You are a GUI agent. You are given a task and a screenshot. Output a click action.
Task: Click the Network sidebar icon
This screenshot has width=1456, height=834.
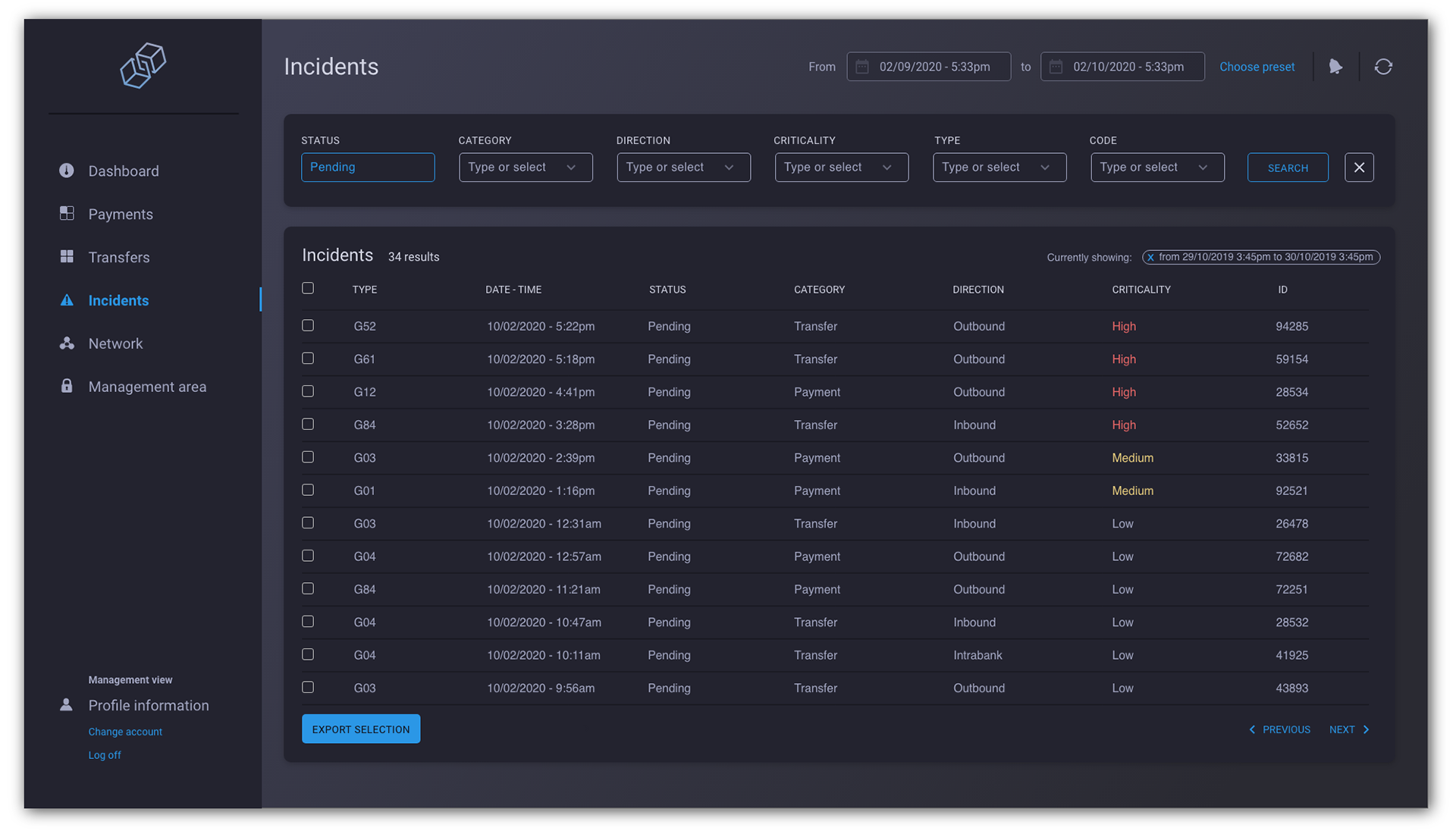coord(67,343)
